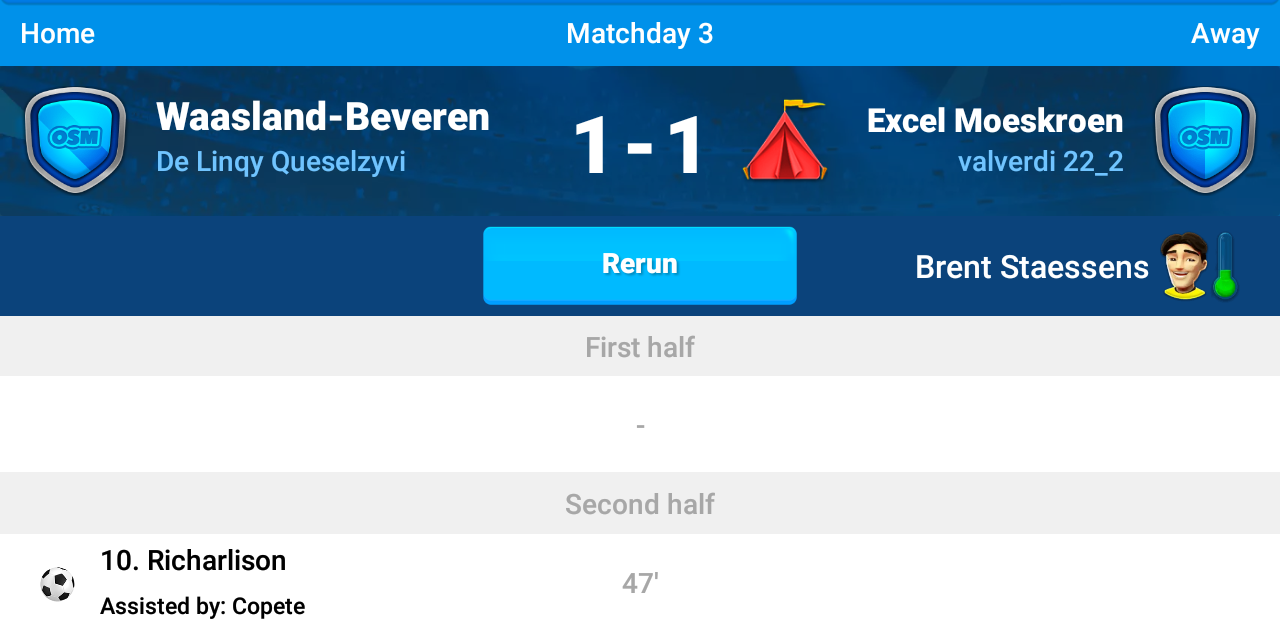Click the Matchday 3 title
This screenshot has height=629, width=1280.
point(640,34)
